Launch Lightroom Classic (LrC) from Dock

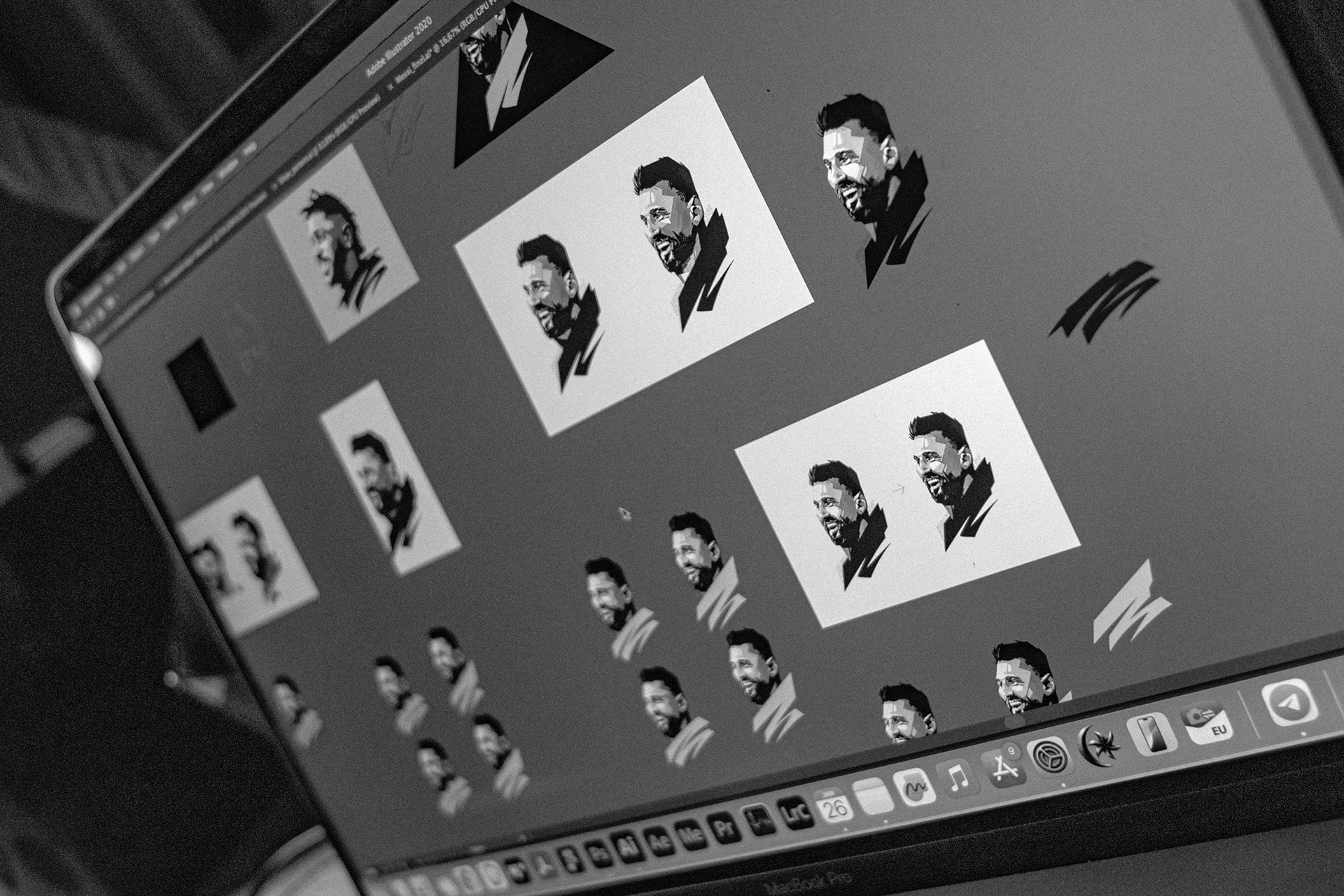pos(796,813)
